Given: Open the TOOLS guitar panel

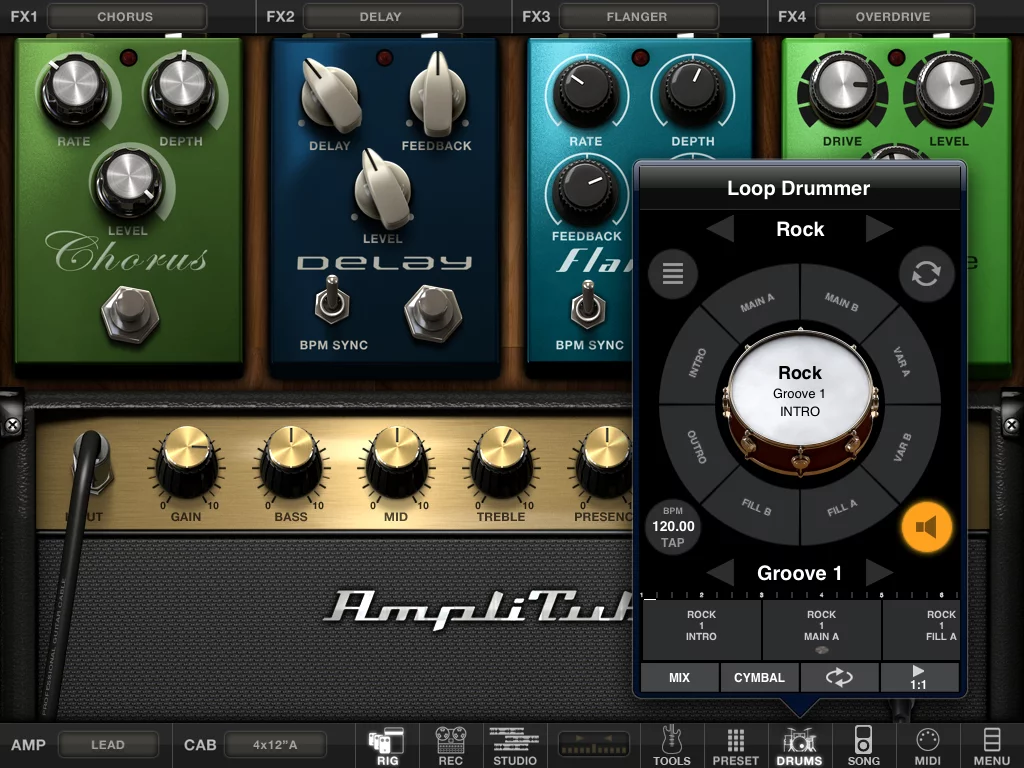Looking at the screenshot, I should (672, 746).
